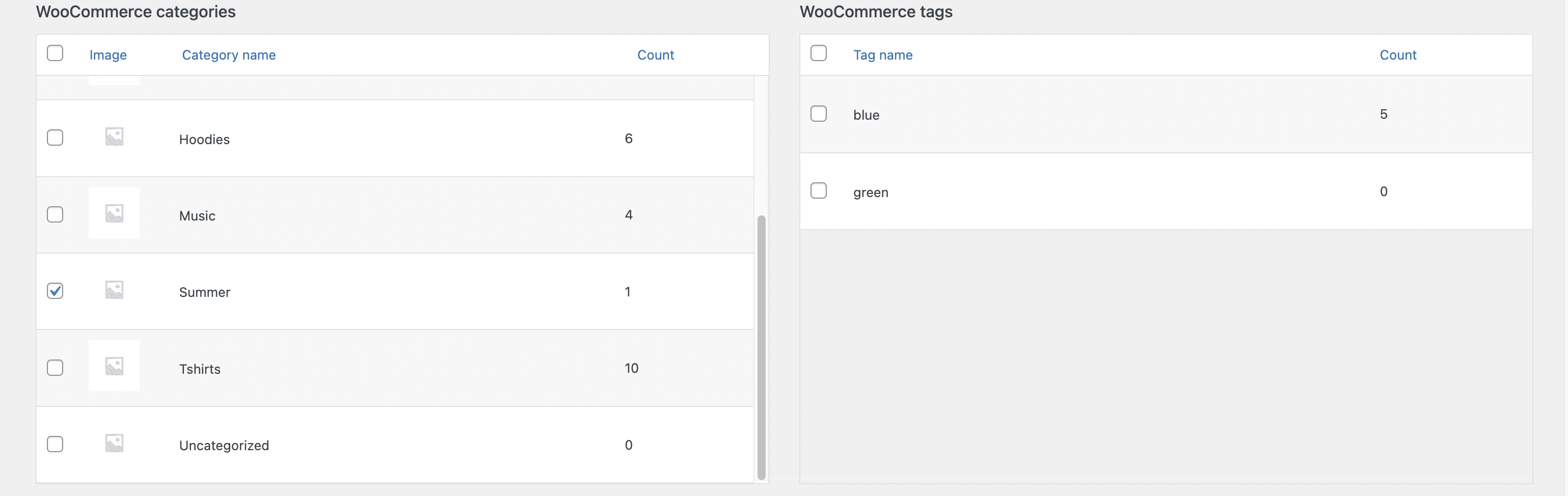Viewport: 1568px width, 496px height.
Task: Uncheck the Summer category checkbox
Action: (55, 291)
